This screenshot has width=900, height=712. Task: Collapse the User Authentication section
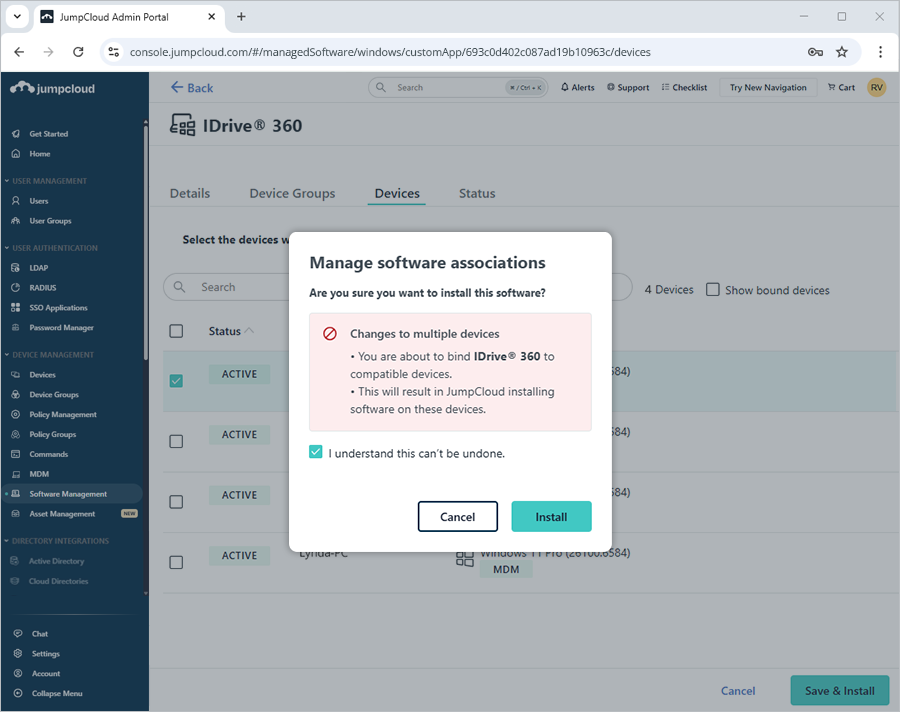click(x=51, y=248)
